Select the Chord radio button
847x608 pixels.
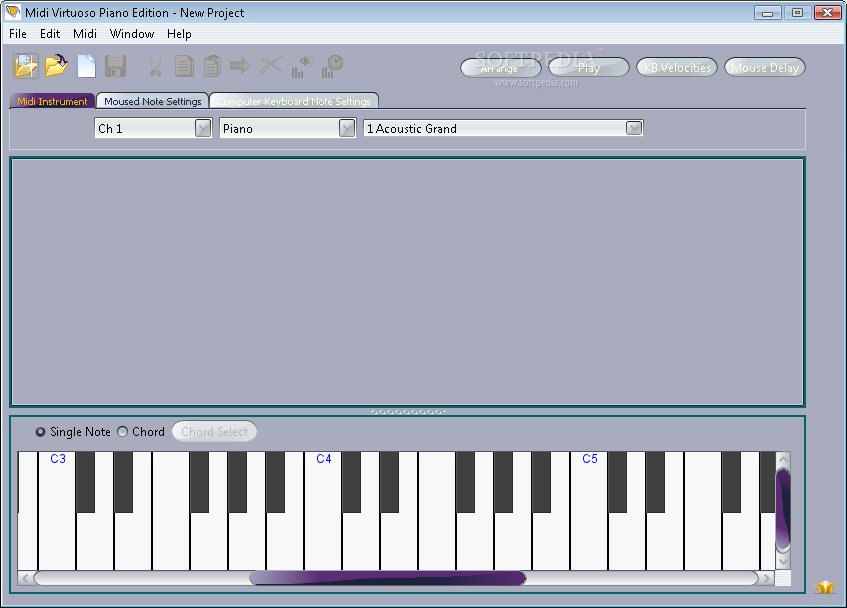click(x=123, y=431)
